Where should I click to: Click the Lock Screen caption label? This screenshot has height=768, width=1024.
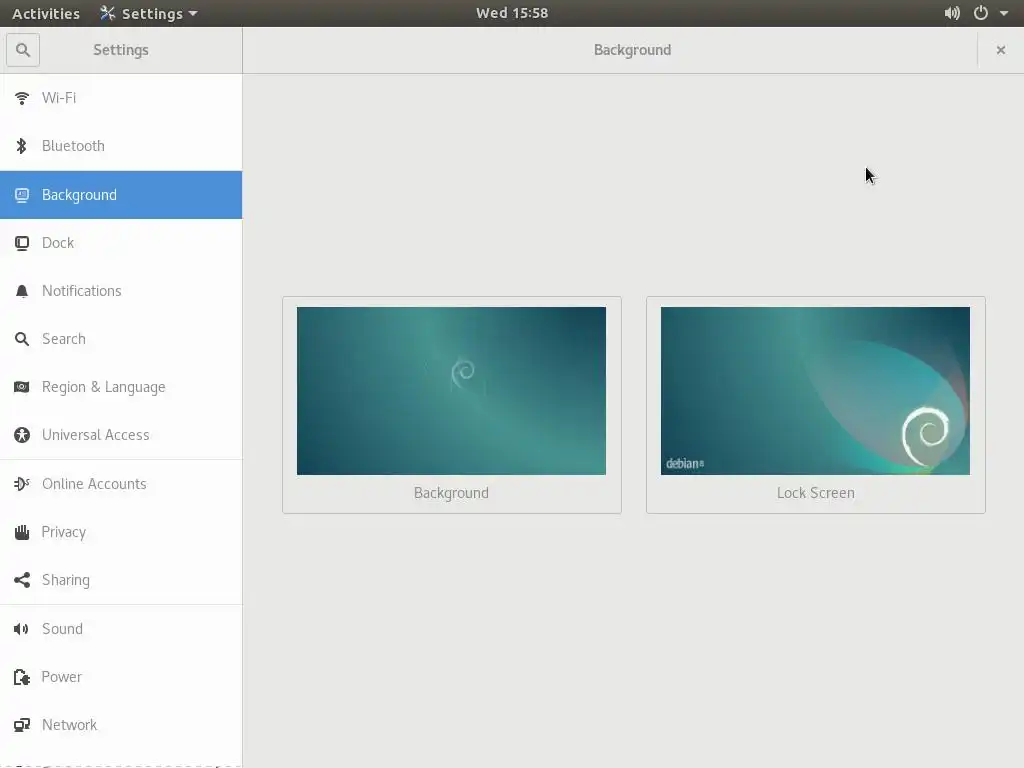[x=816, y=493]
